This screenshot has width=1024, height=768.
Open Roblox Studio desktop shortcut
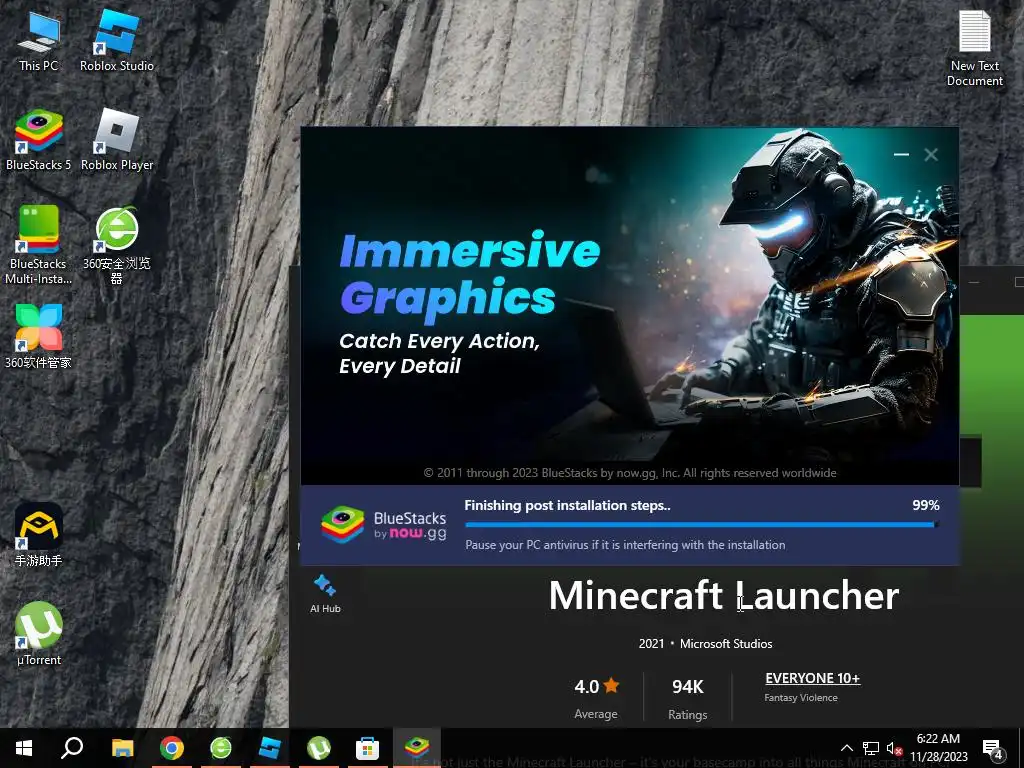(116, 40)
